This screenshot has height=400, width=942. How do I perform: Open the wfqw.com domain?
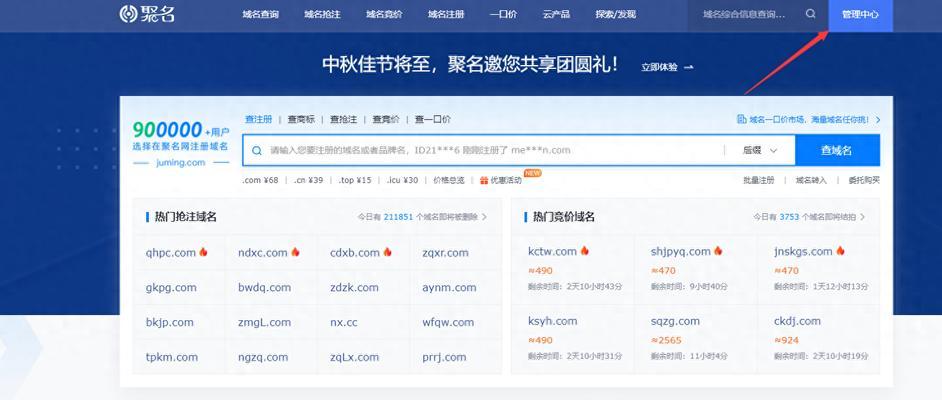tap(448, 323)
